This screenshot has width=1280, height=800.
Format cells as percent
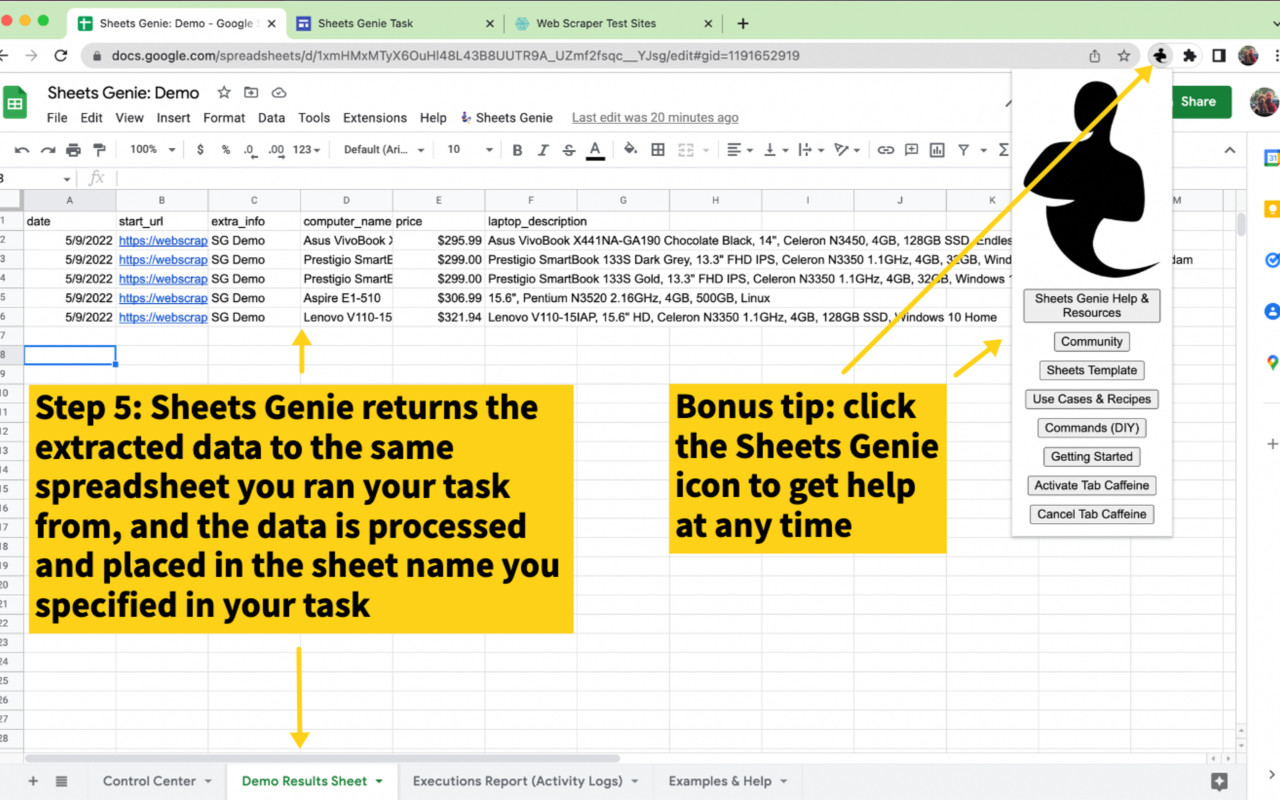[225, 150]
